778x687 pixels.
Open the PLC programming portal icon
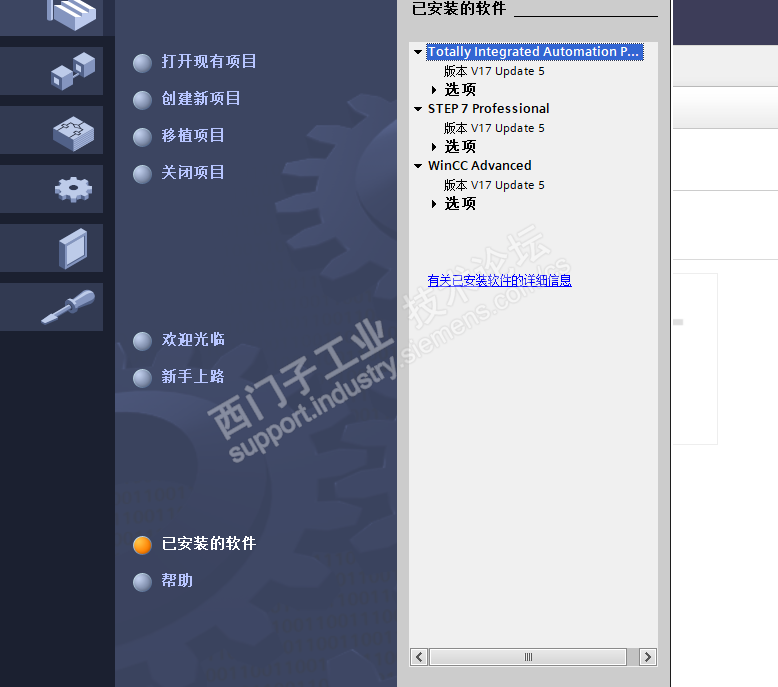pyautogui.click(x=73, y=133)
